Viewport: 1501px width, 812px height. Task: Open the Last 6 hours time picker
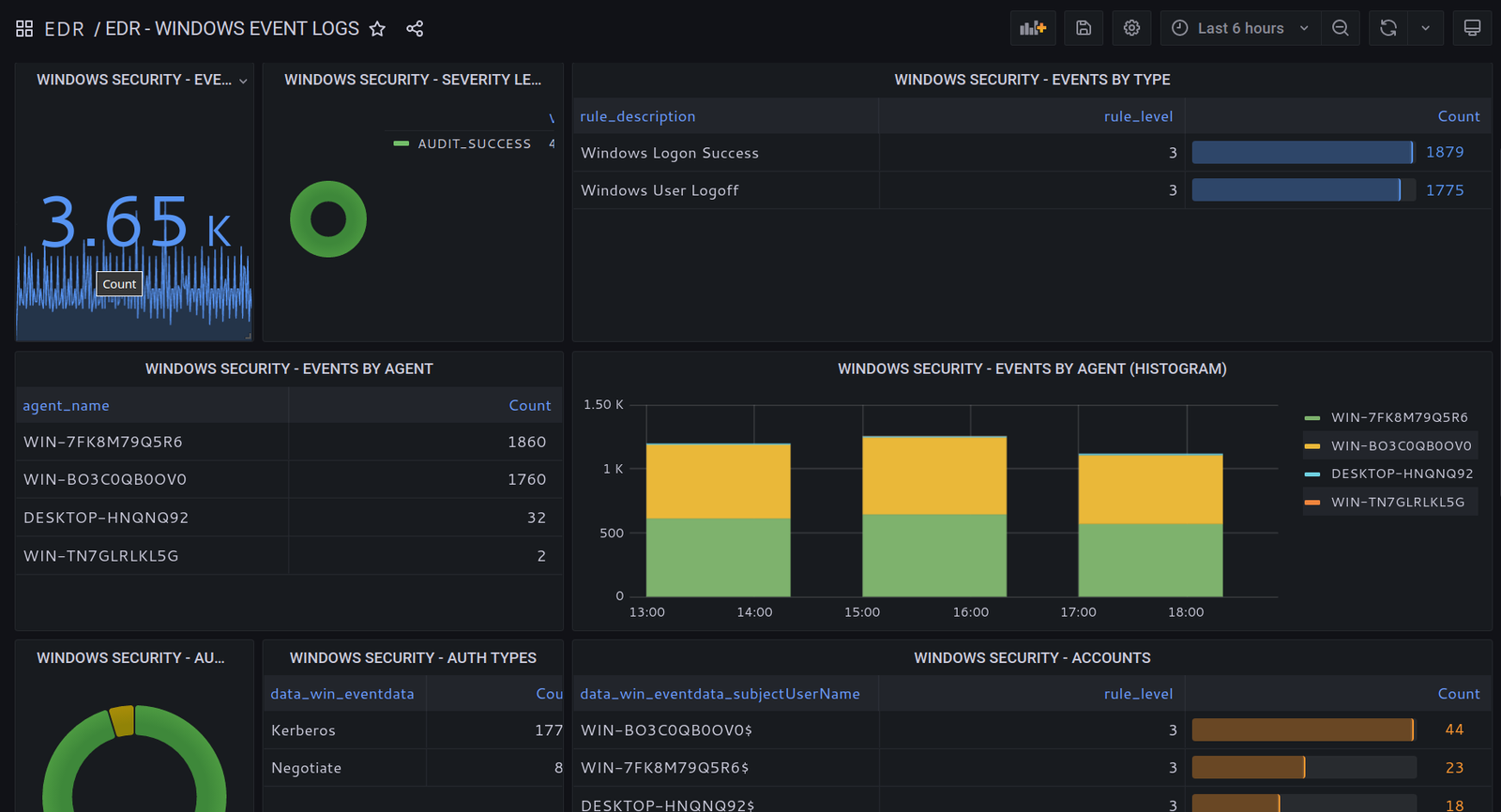pyautogui.click(x=1240, y=28)
